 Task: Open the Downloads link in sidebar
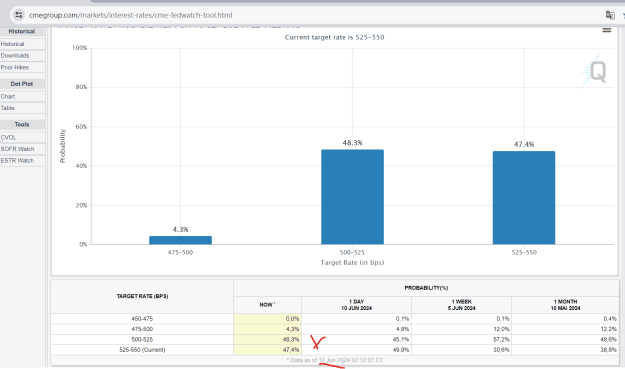click(x=15, y=56)
